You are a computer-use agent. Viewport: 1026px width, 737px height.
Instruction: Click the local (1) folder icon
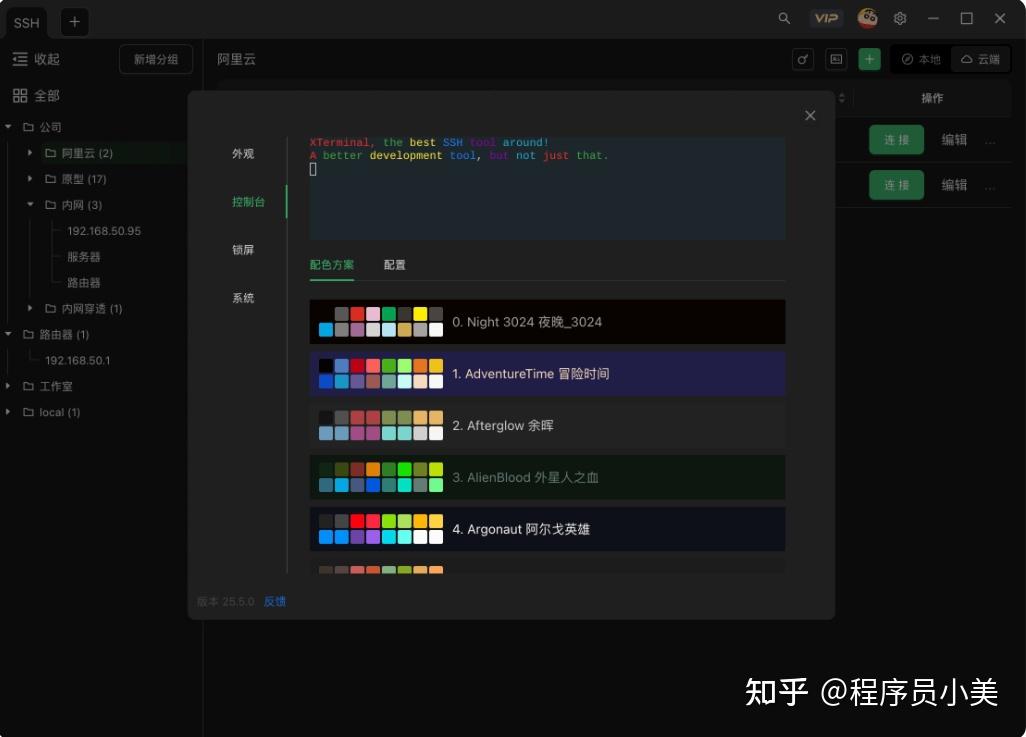pos(28,412)
